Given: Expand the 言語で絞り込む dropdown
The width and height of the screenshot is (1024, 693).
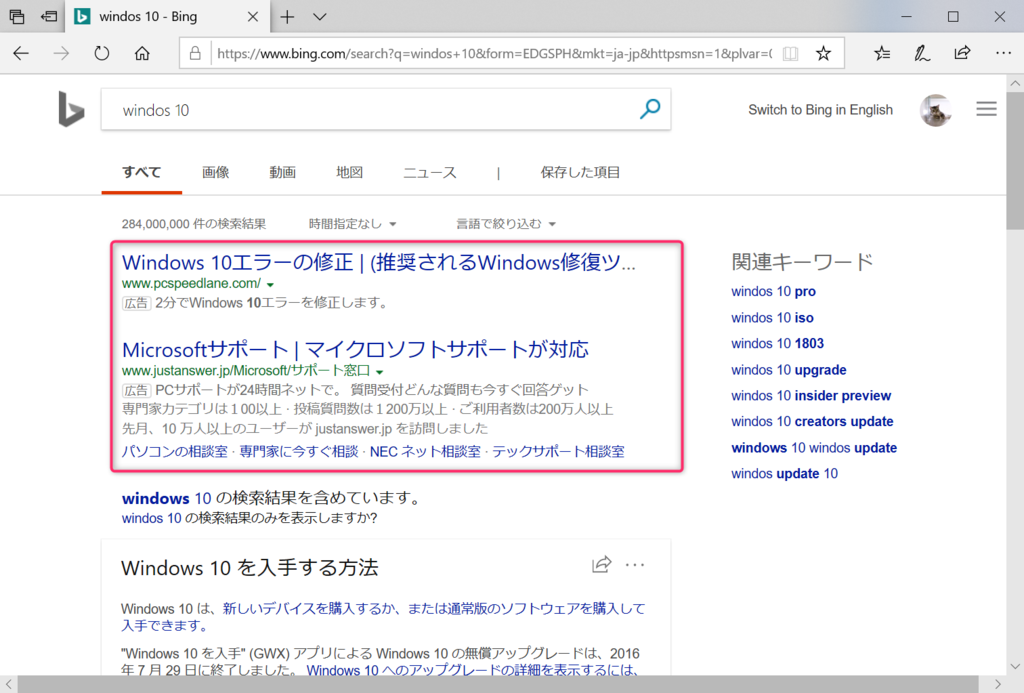Looking at the screenshot, I should pos(505,224).
